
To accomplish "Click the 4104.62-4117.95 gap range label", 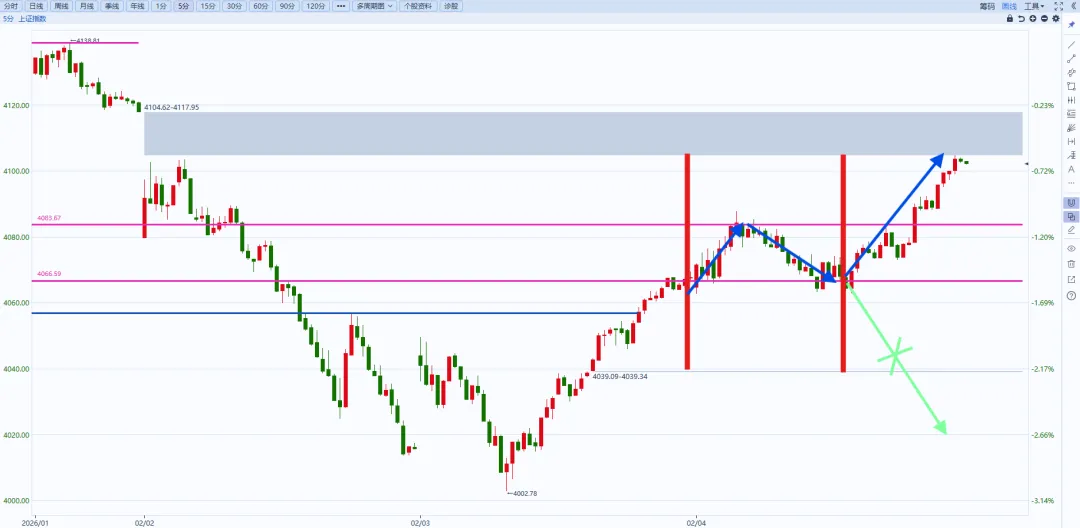I will tap(172, 107).
